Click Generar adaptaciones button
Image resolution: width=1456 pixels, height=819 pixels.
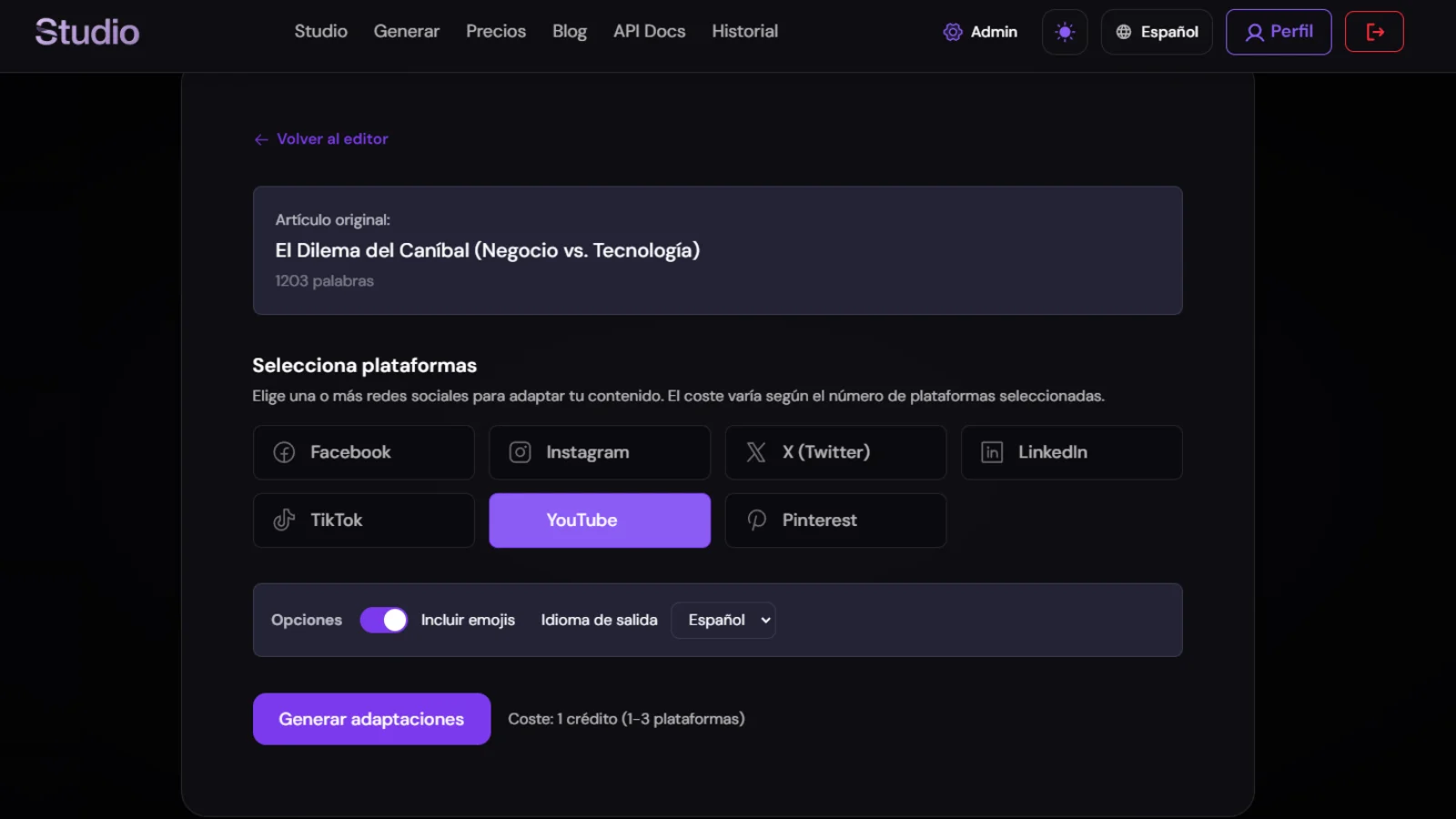(371, 718)
